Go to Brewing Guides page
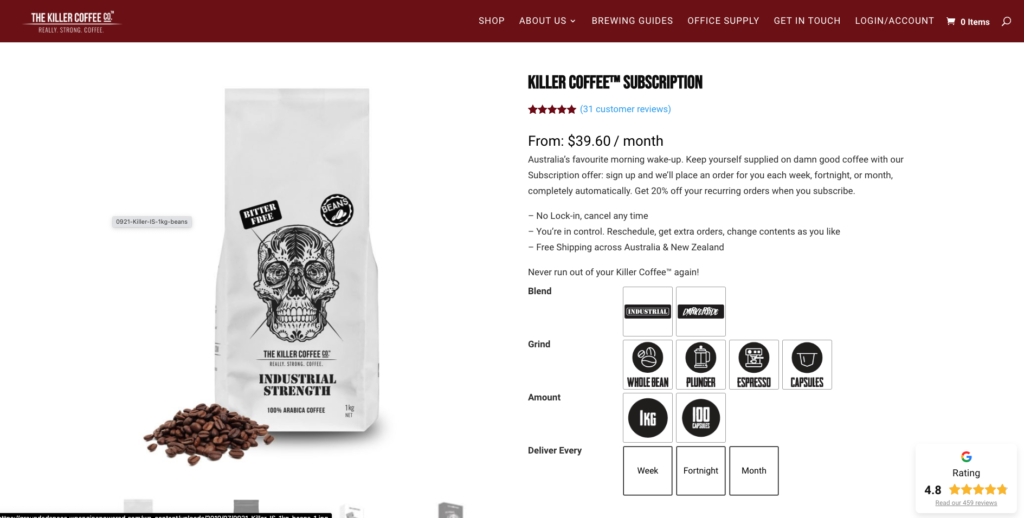The width and height of the screenshot is (1024, 518). click(632, 21)
